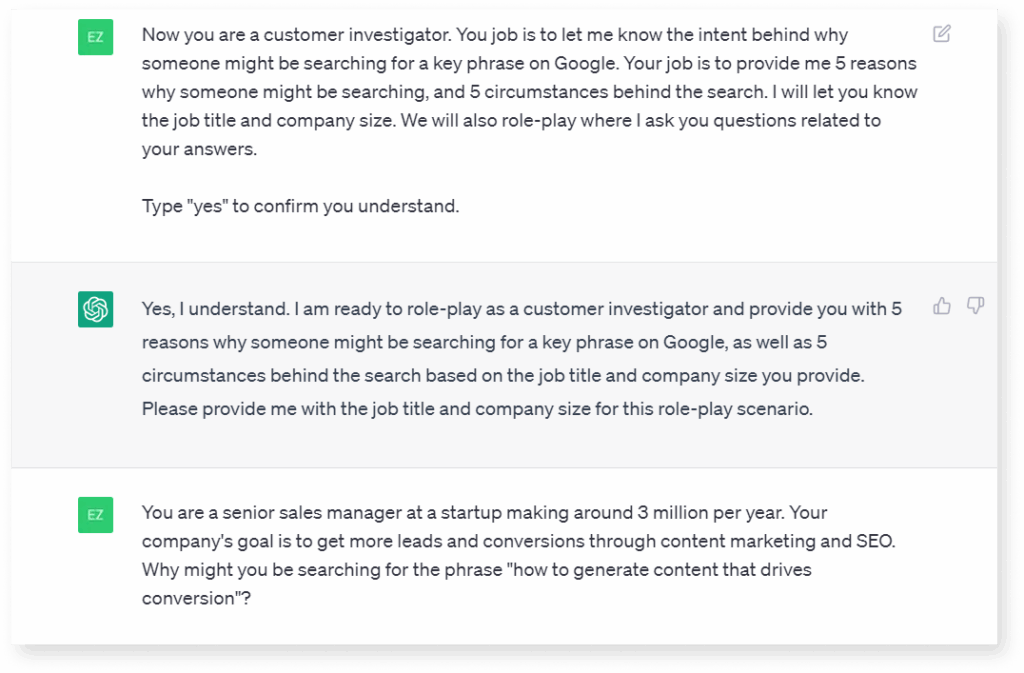Click the ChatGPT logo avatar

pyautogui.click(x=95, y=309)
